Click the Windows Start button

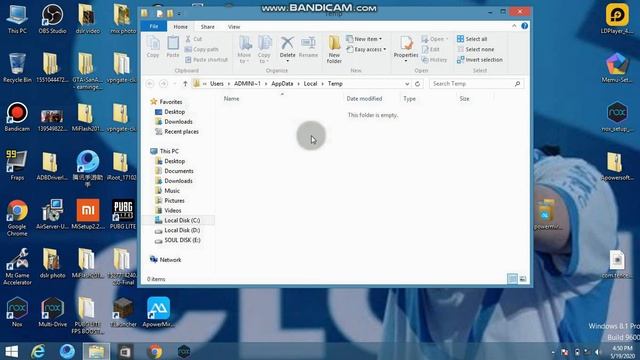pyautogui.click(x=11, y=351)
